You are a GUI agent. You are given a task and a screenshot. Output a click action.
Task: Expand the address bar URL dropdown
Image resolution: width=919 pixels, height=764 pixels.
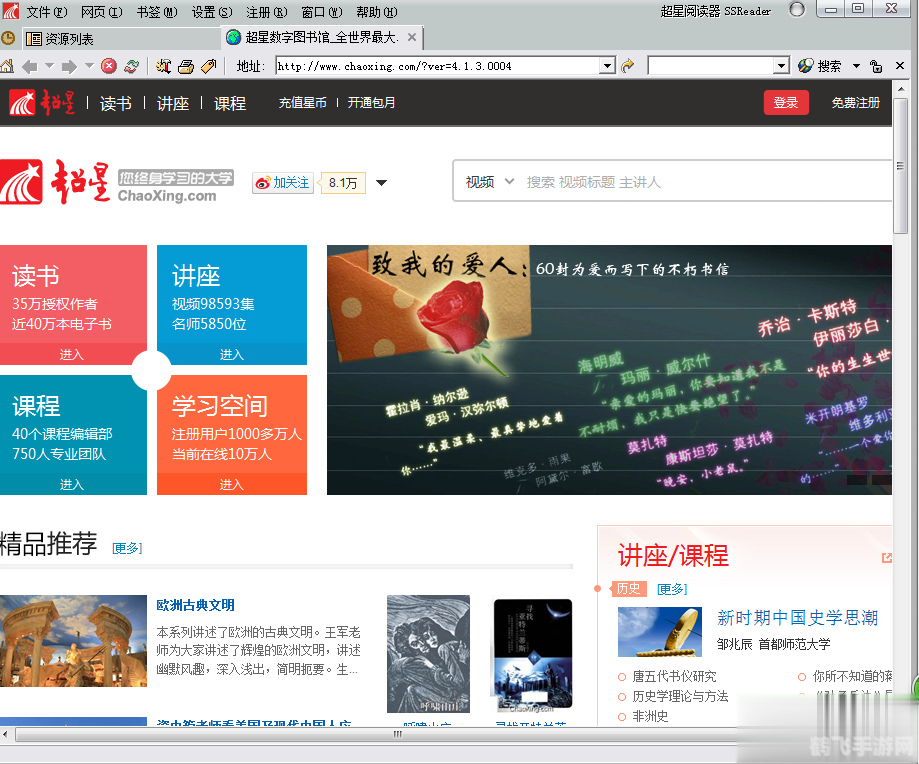(607, 66)
